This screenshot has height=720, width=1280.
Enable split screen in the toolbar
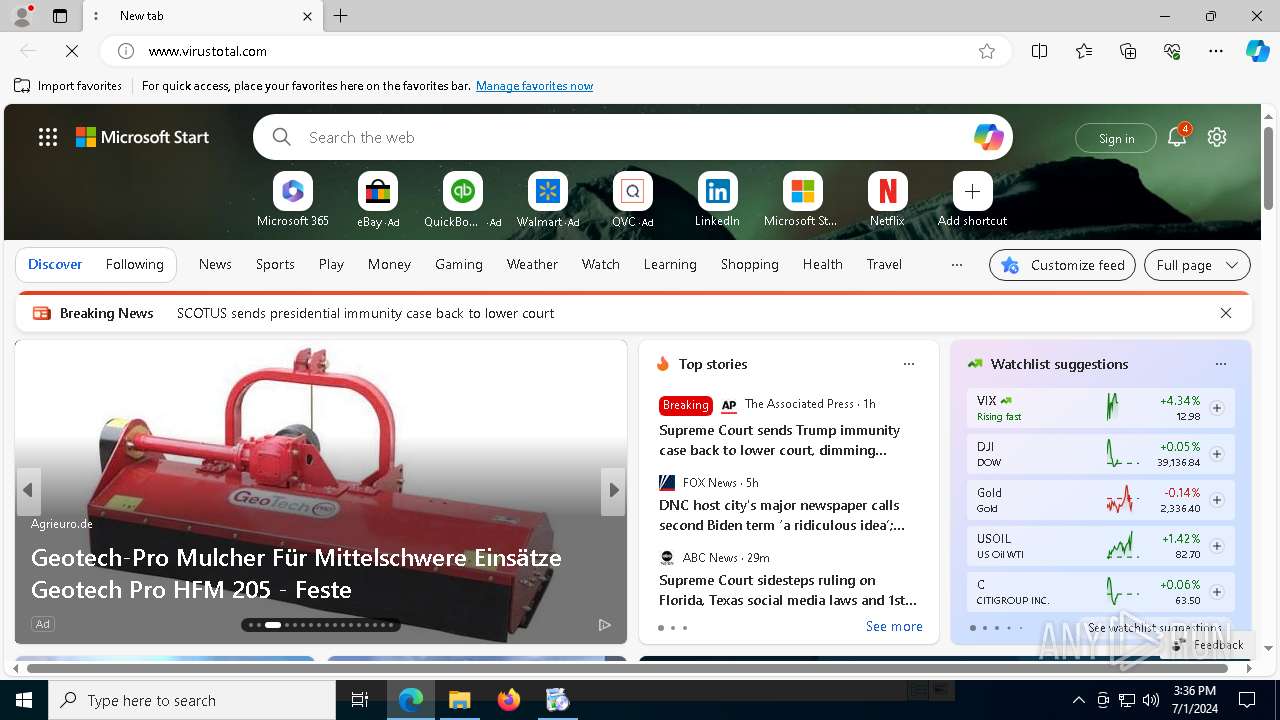[x=1039, y=51]
